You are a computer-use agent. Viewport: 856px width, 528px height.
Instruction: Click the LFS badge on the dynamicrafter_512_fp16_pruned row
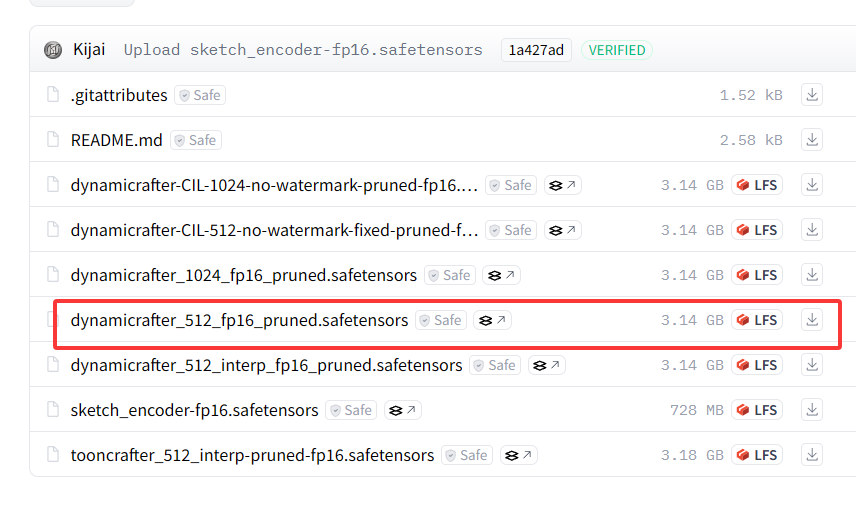point(757,320)
